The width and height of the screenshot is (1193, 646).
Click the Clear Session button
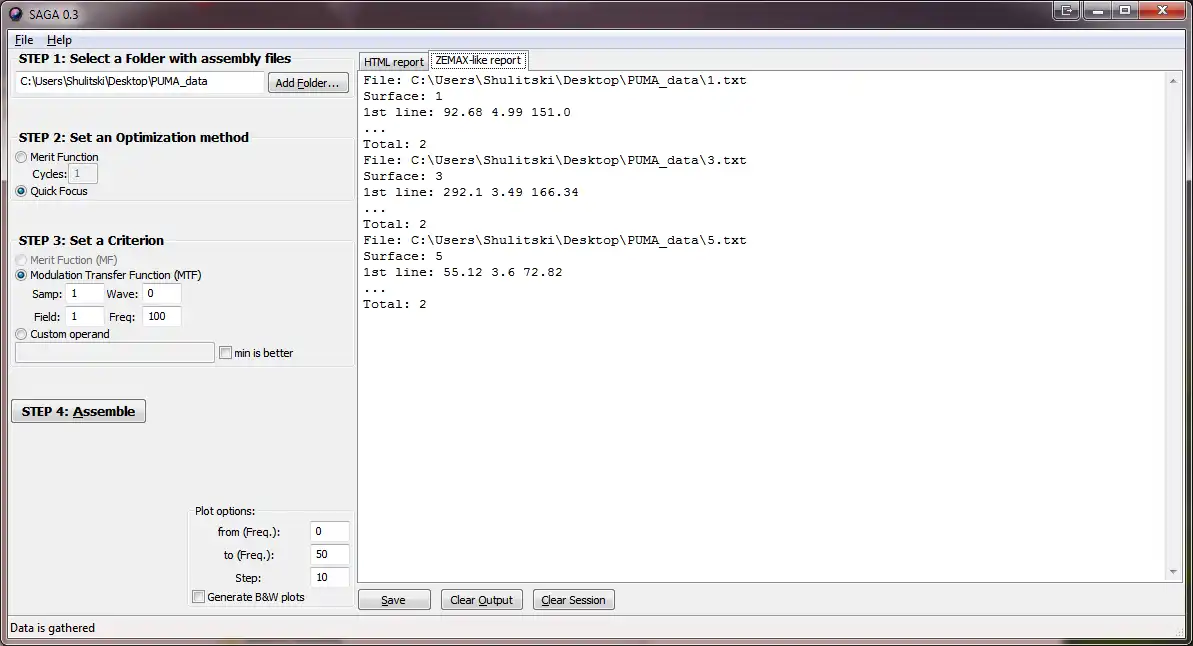(573, 600)
